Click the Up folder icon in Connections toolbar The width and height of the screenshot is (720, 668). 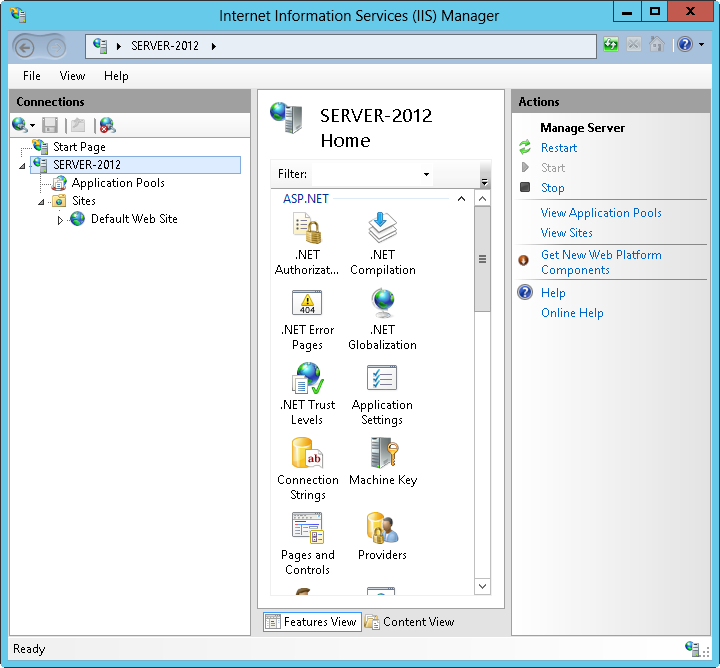tap(78, 125)
